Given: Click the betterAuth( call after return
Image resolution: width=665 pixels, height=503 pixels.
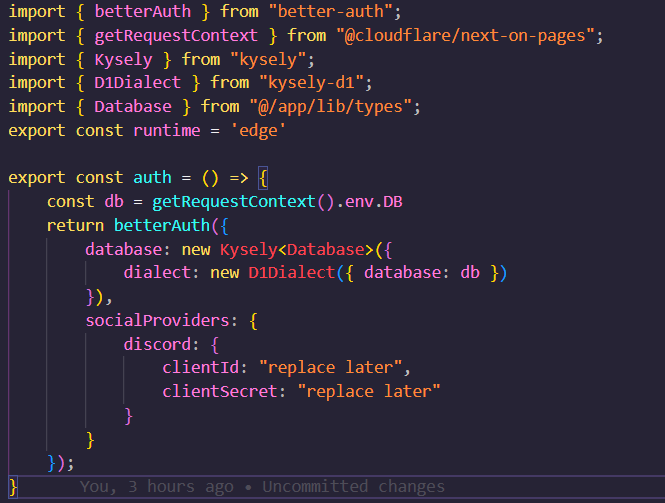Looking at the screenshot, I should click(x=167, y=225).
